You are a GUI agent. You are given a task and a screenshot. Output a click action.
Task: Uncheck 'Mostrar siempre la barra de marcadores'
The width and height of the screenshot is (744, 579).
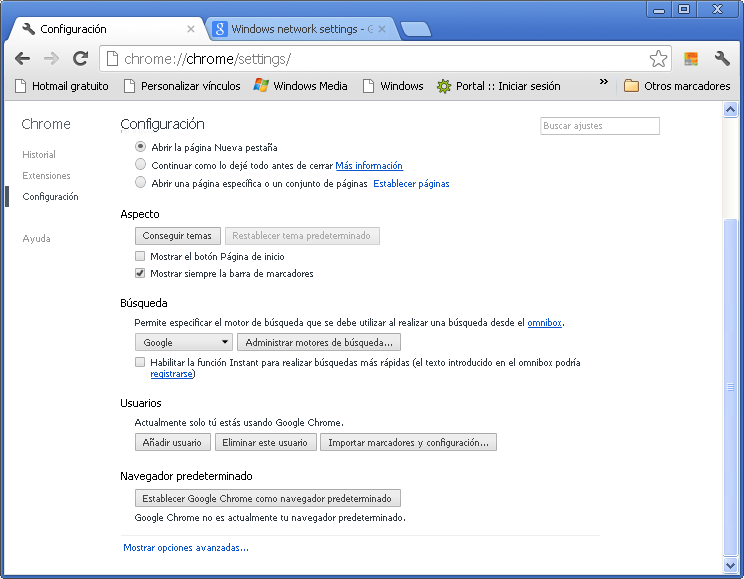(141, 273)
